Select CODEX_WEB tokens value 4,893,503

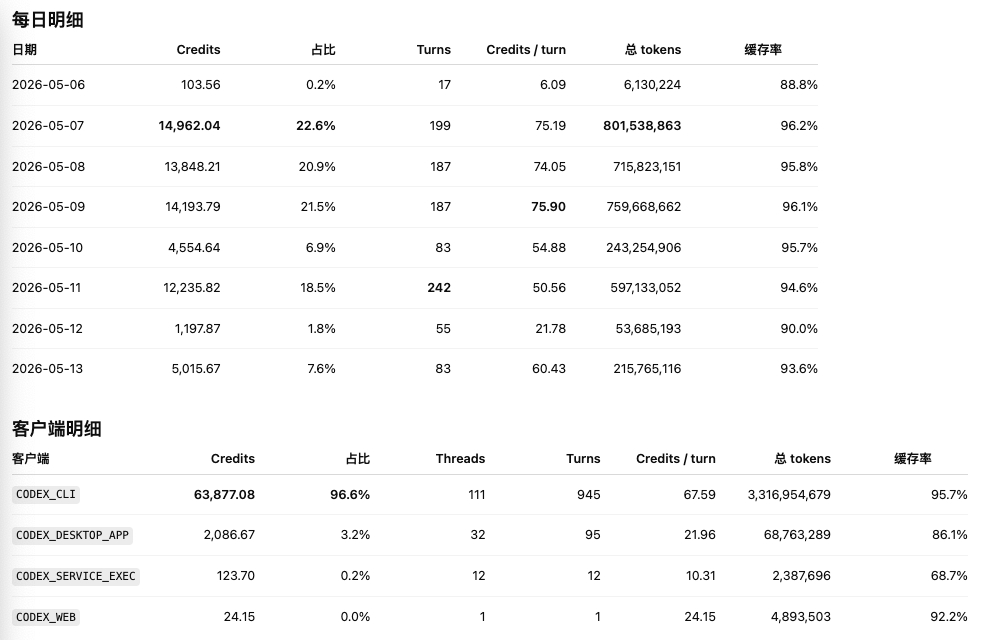800,617
